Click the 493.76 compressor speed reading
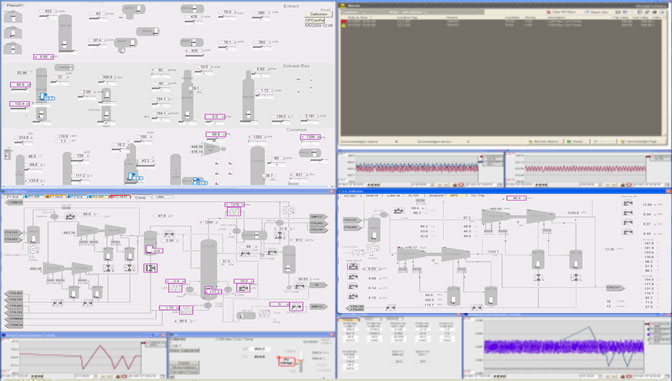 [69, 233]
